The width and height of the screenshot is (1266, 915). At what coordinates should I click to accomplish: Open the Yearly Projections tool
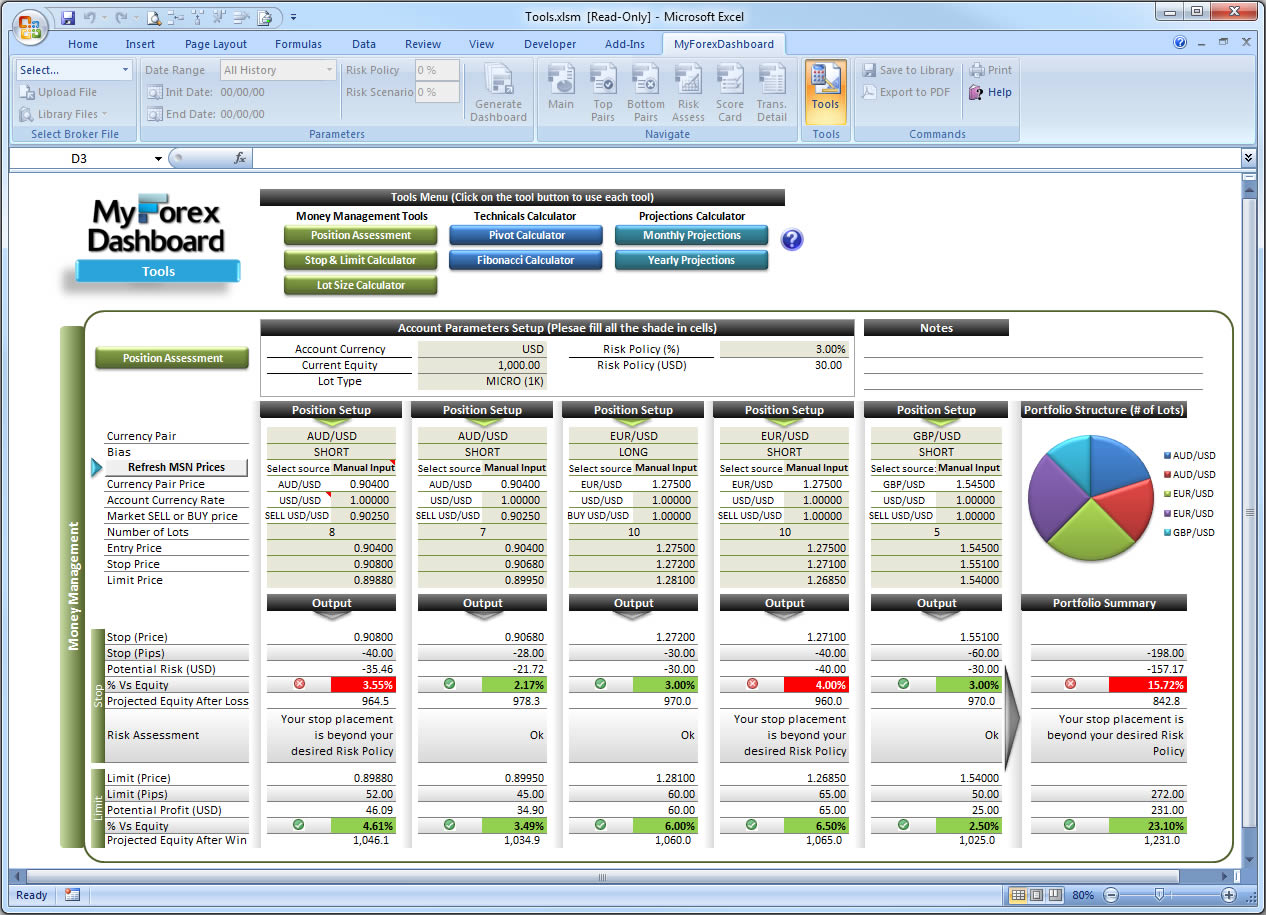tap(692, 260)
